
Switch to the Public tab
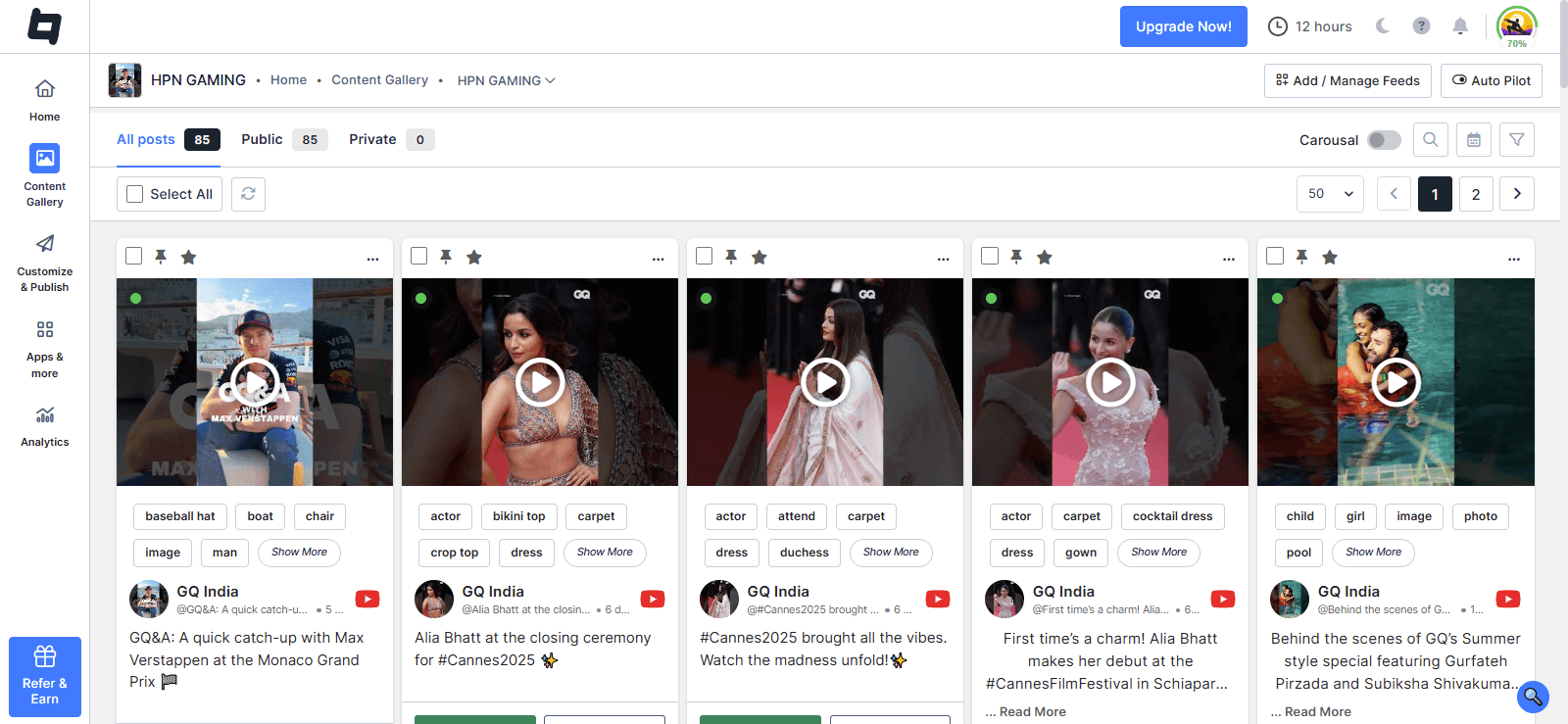click(284, 139)
